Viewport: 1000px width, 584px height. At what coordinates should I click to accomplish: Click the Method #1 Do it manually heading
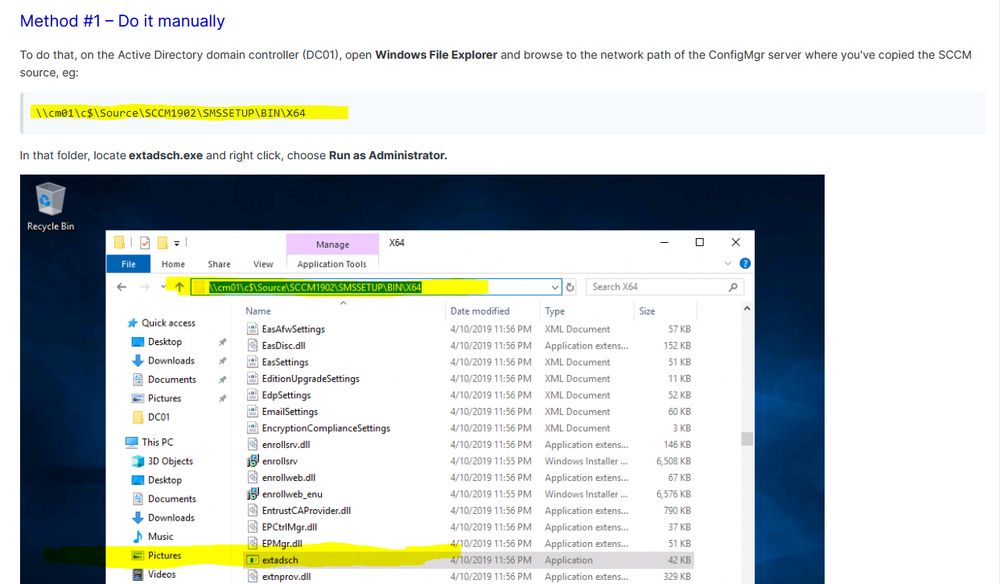pyautogui.click(x=122, y=21)
